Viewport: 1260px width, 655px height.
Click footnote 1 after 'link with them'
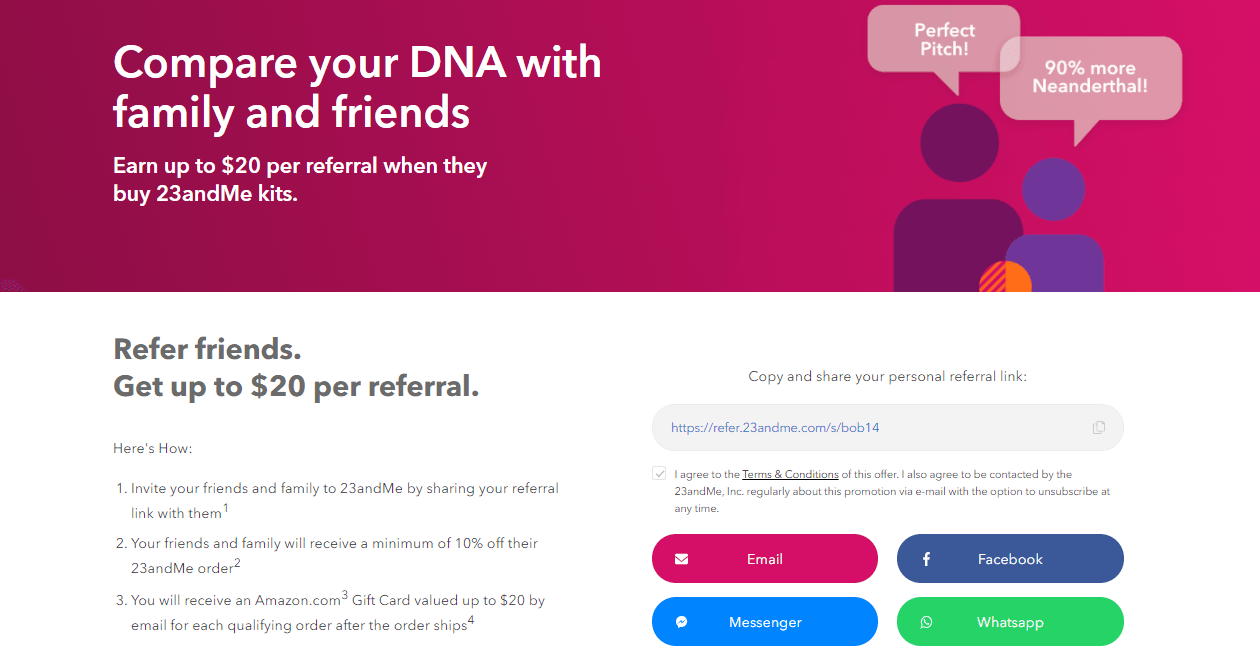(x=226, y=509)
